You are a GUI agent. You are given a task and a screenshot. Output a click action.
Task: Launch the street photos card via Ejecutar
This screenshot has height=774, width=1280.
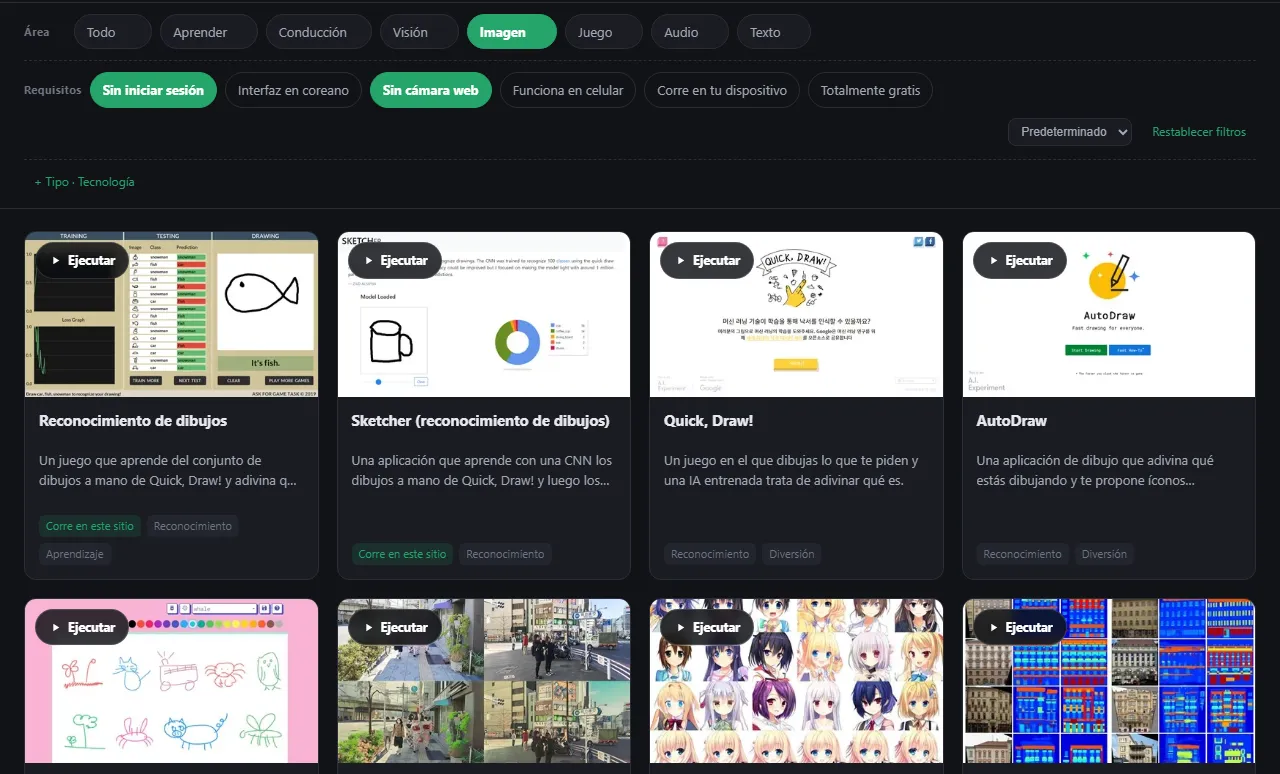pyautogui.click(x=395, y=627)
